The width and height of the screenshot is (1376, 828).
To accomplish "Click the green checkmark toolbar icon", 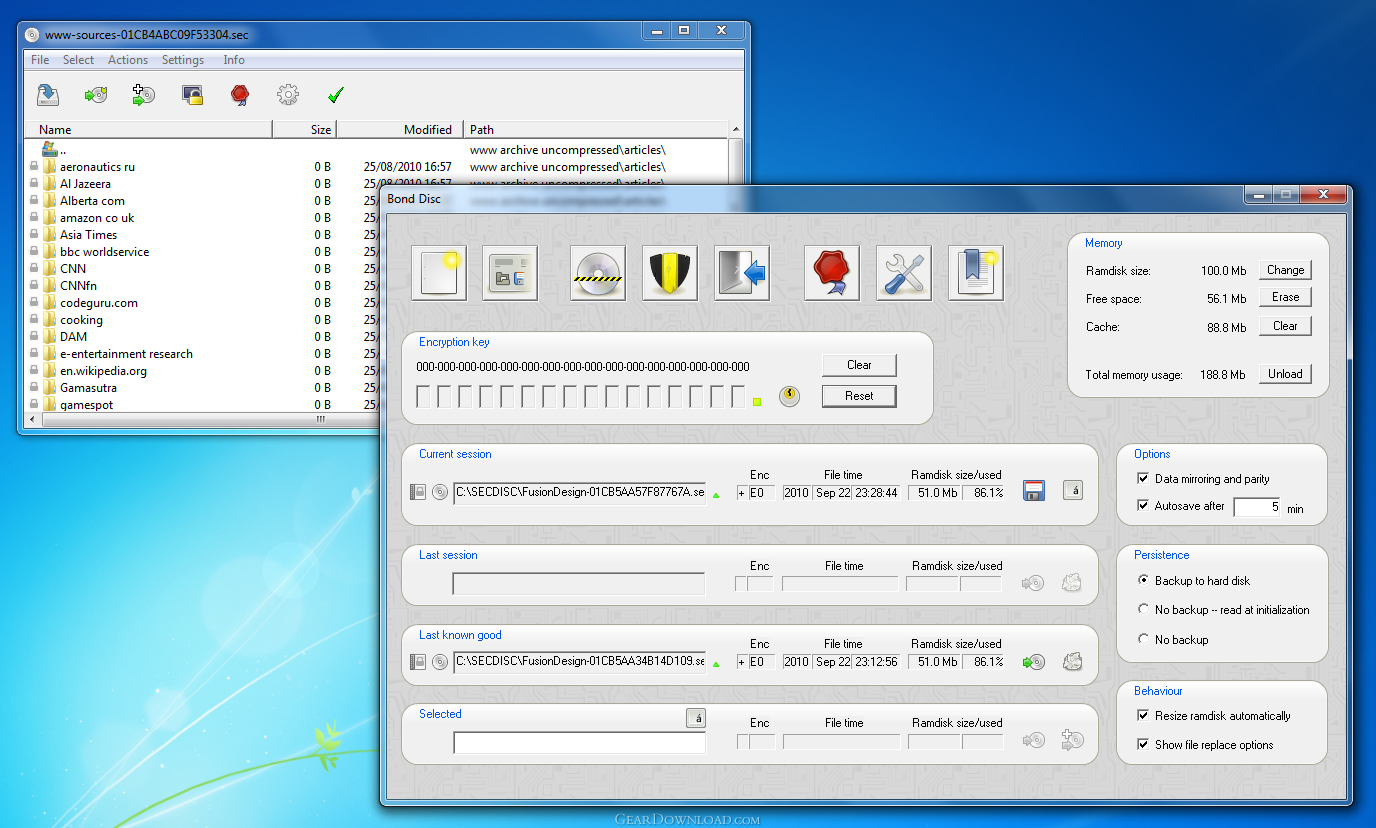I will point(336,95).
